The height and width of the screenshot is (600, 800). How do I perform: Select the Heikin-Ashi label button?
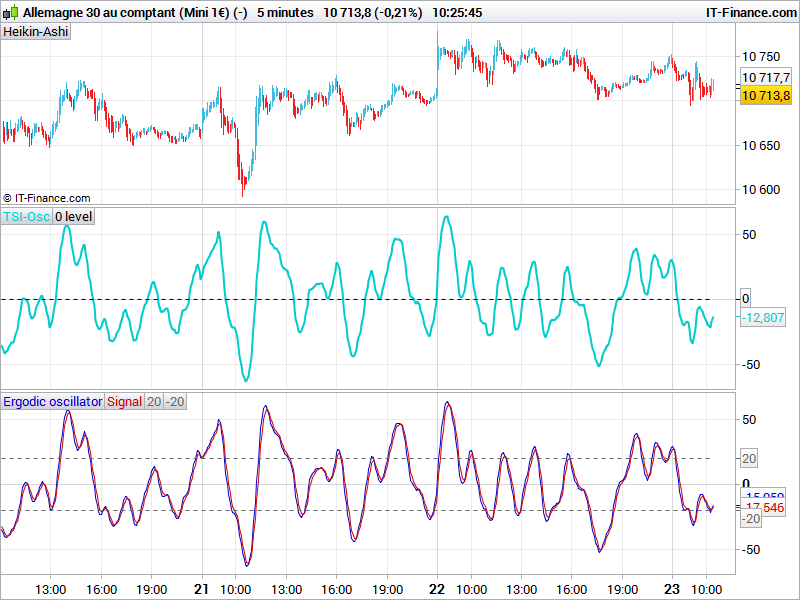pos(36,32)
